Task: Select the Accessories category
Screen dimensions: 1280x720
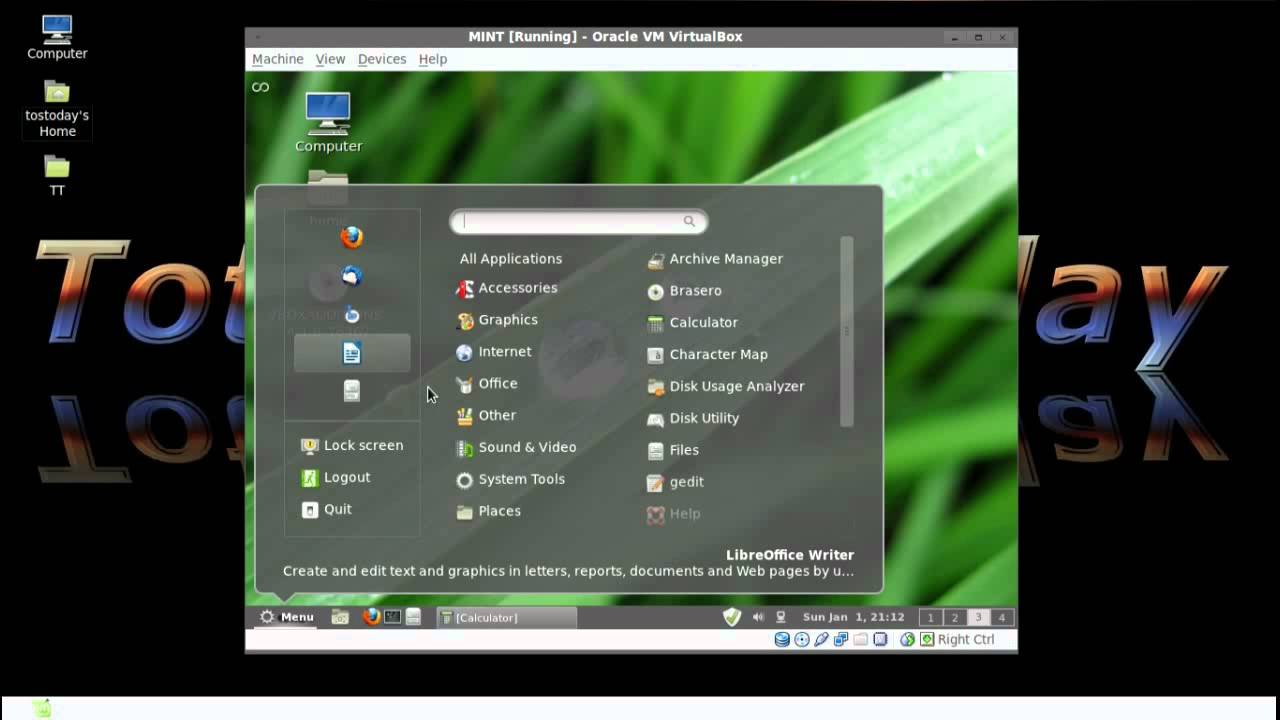Action: [x=507, y=289]
